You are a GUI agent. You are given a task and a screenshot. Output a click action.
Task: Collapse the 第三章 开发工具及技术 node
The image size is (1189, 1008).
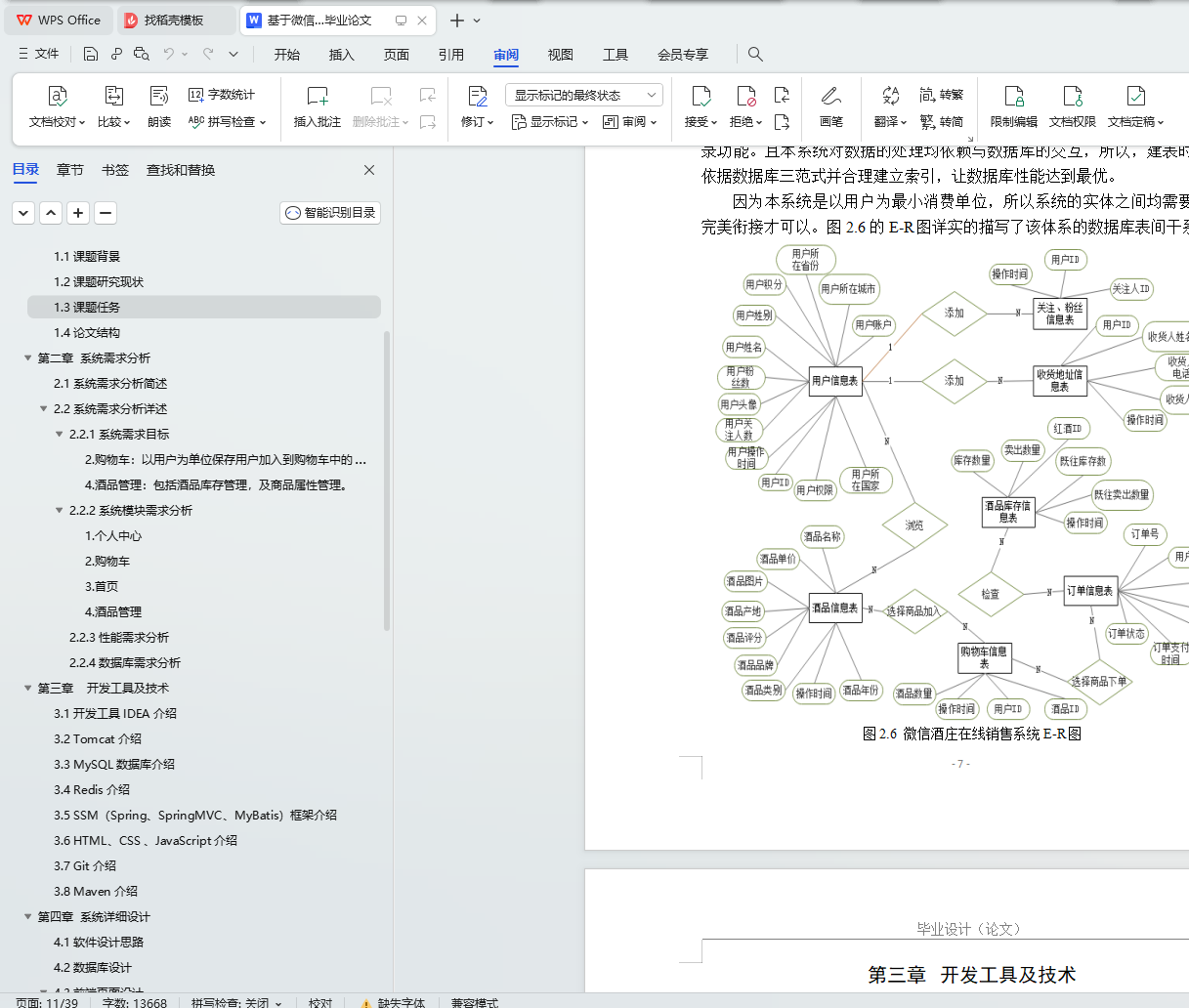pos(28,689)
